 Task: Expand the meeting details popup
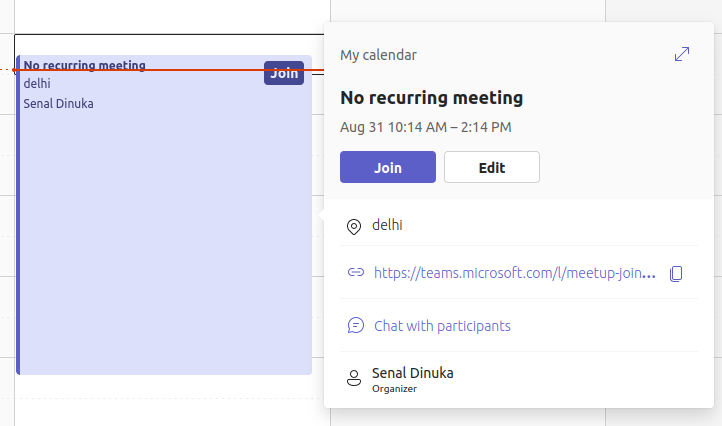(682, 55)
